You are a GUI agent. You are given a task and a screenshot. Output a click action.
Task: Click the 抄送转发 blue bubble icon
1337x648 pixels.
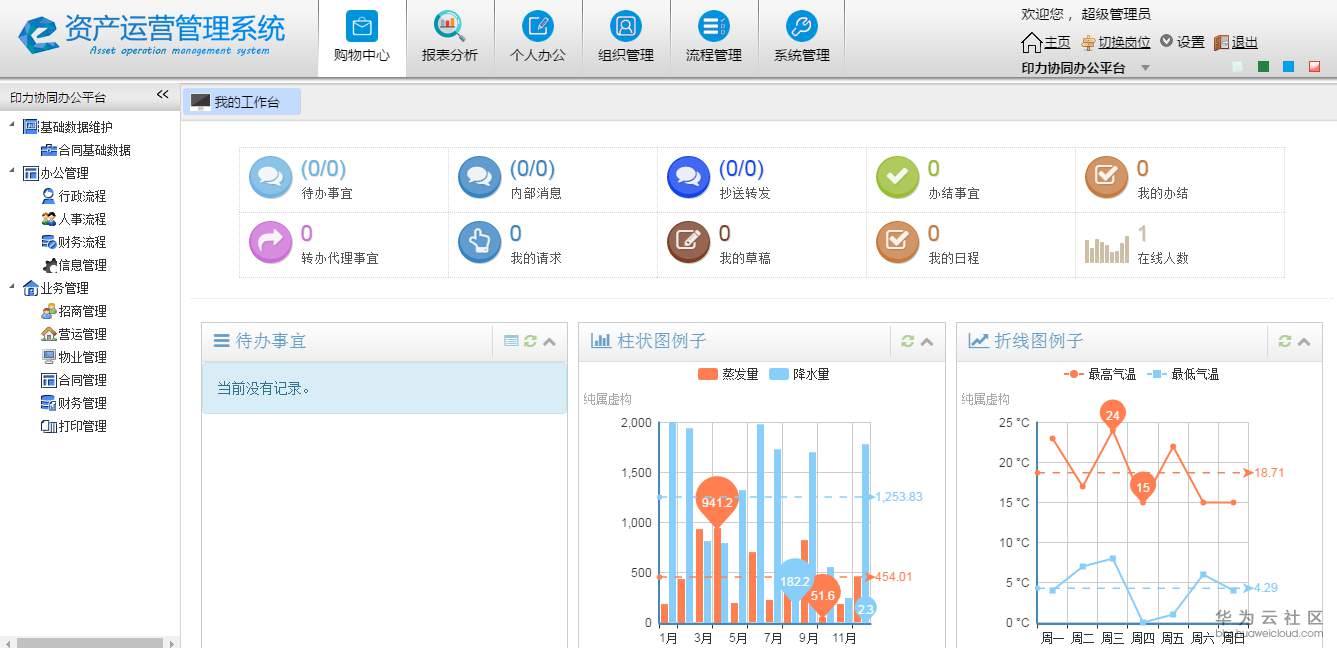(x=688, y=178)
